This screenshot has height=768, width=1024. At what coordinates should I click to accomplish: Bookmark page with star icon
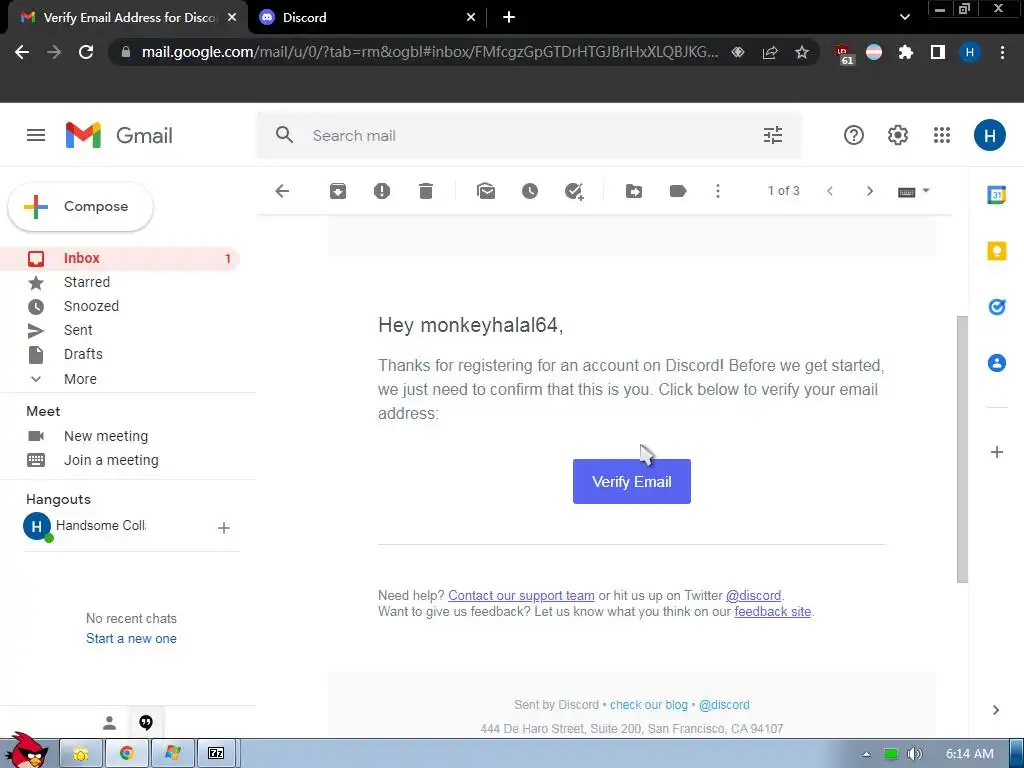point(802,52)
